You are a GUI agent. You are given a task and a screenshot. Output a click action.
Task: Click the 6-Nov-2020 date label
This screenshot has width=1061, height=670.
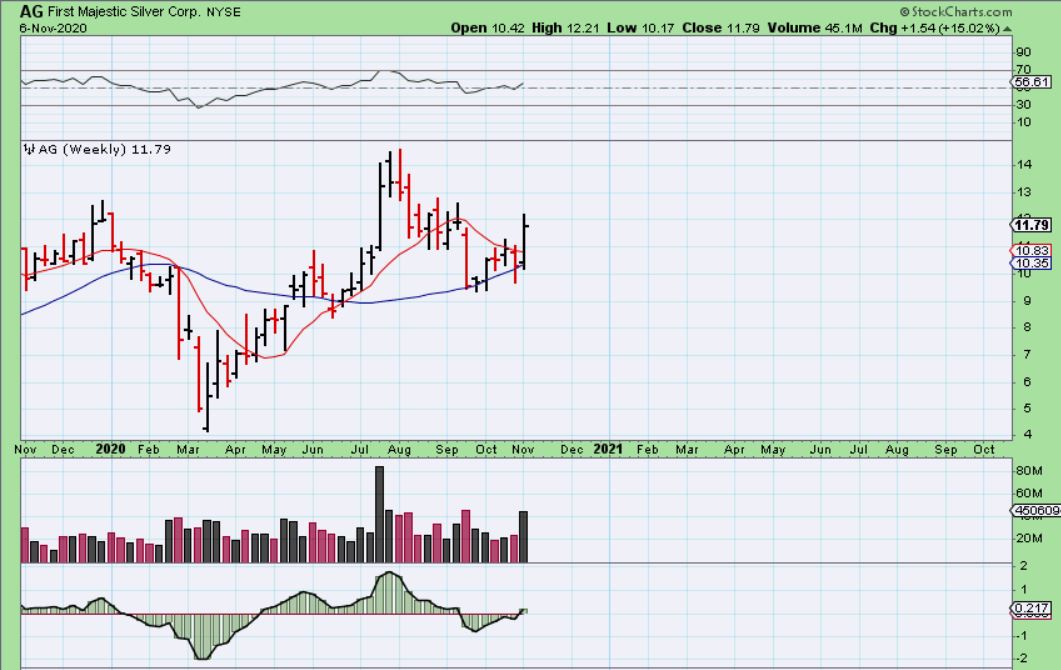tap(52, 28)
